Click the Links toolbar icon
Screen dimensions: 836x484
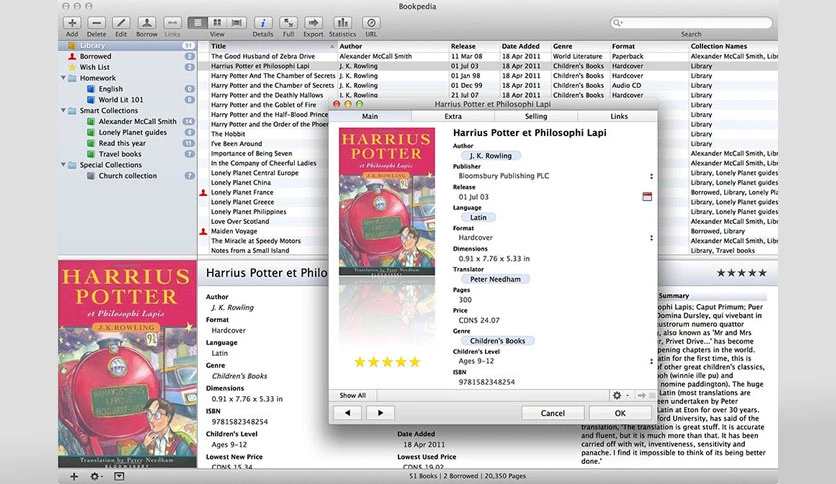172,23
